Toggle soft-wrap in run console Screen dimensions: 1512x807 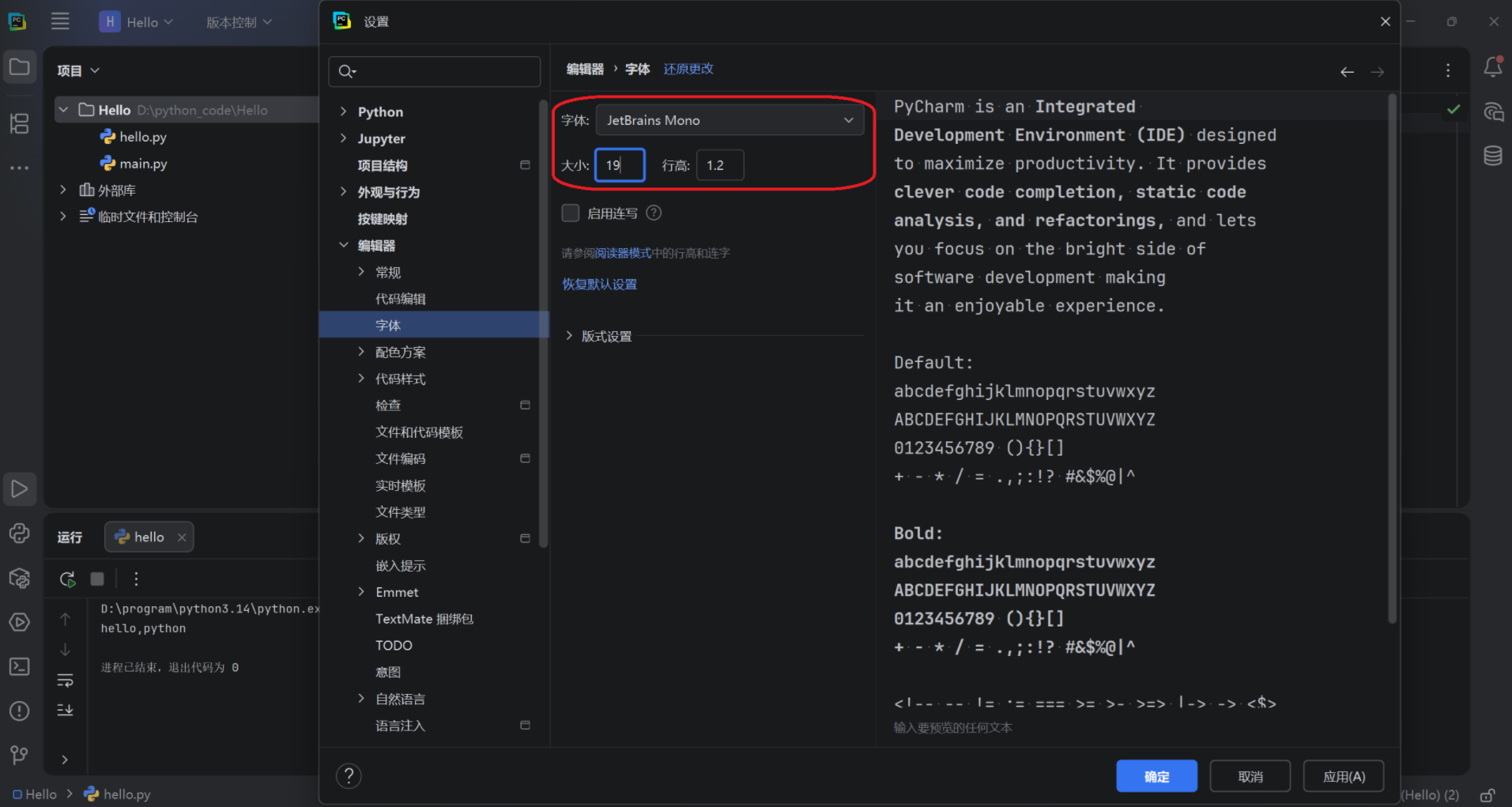pyautogui.click(x=66, y=680)
